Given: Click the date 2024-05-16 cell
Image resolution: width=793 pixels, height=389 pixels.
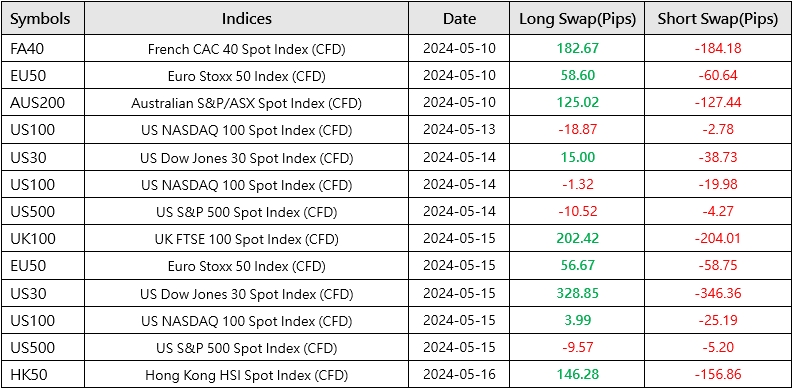Looking at the screenshot, I should [x=459, y=375].
